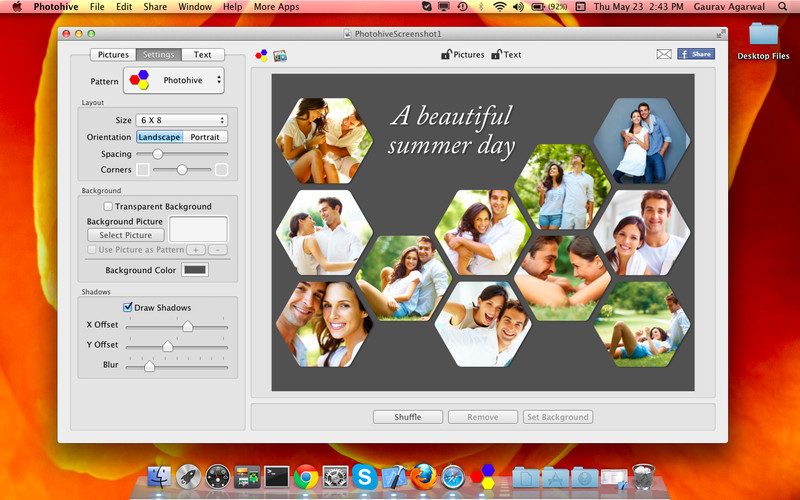Viewport: 800px width, 500px height.
Task: Open the Window menu
Action: [195, 7]
